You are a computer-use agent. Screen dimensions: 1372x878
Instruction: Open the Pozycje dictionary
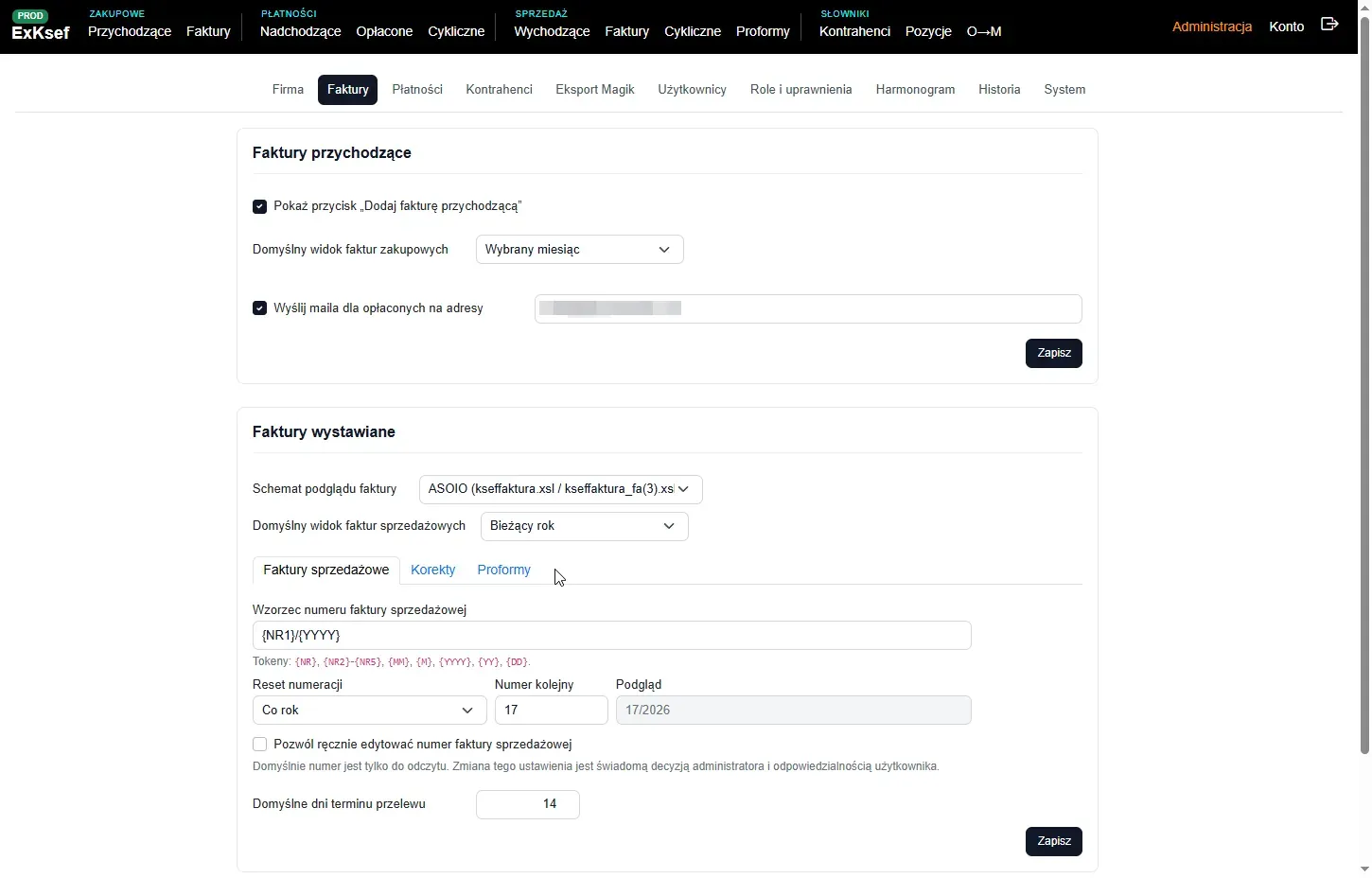[x=928, y=31]
